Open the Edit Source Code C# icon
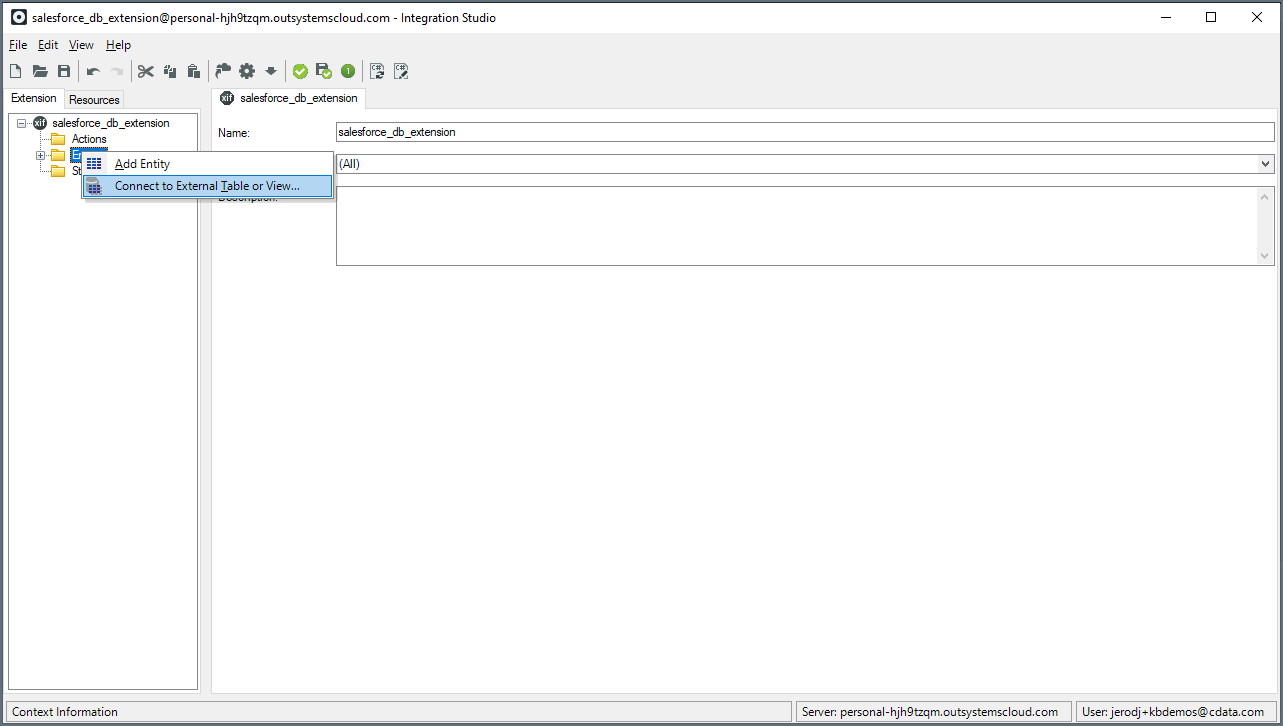1283x726 pixels. 401,71
